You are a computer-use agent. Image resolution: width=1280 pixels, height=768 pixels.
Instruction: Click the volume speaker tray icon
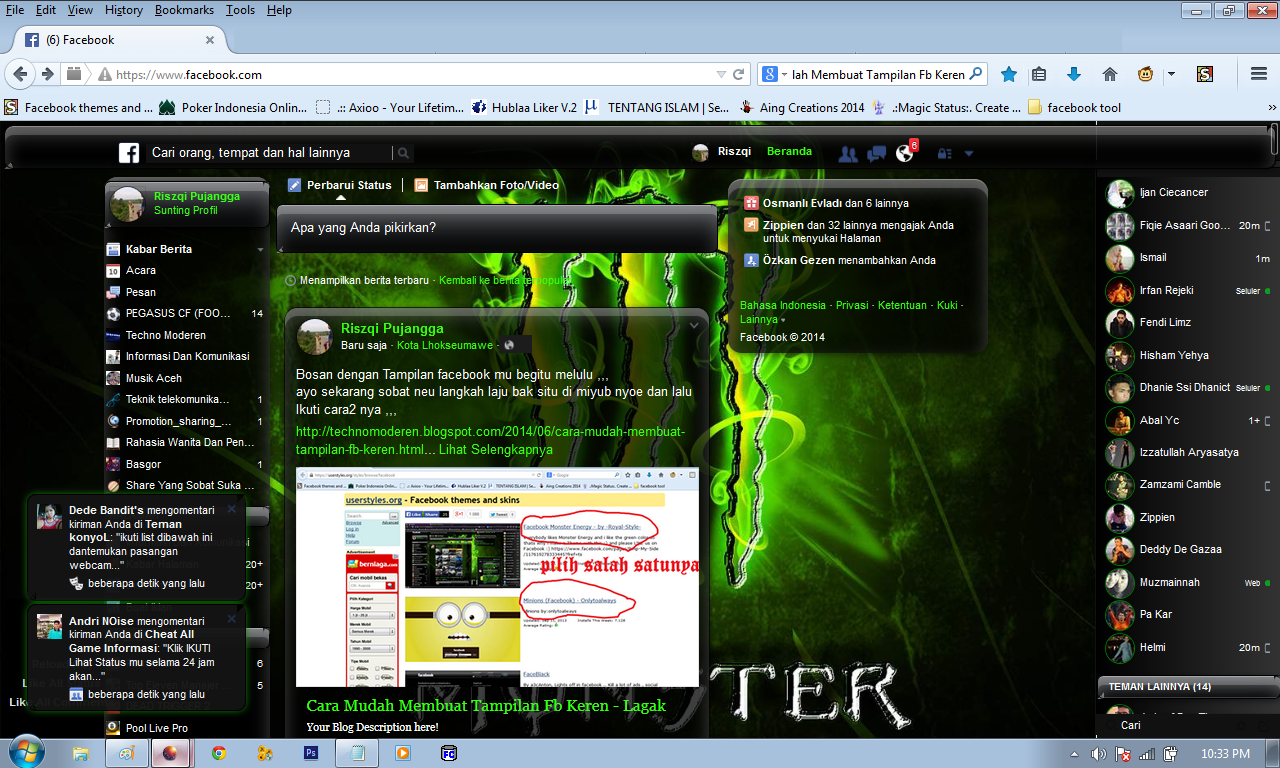1100,754
